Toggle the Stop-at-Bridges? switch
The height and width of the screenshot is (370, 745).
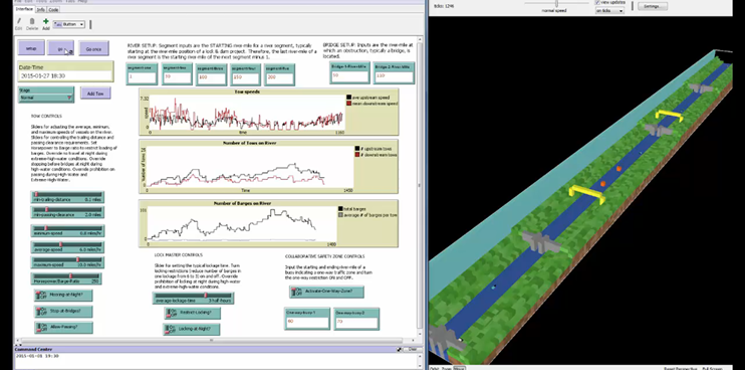pos(64,312)
